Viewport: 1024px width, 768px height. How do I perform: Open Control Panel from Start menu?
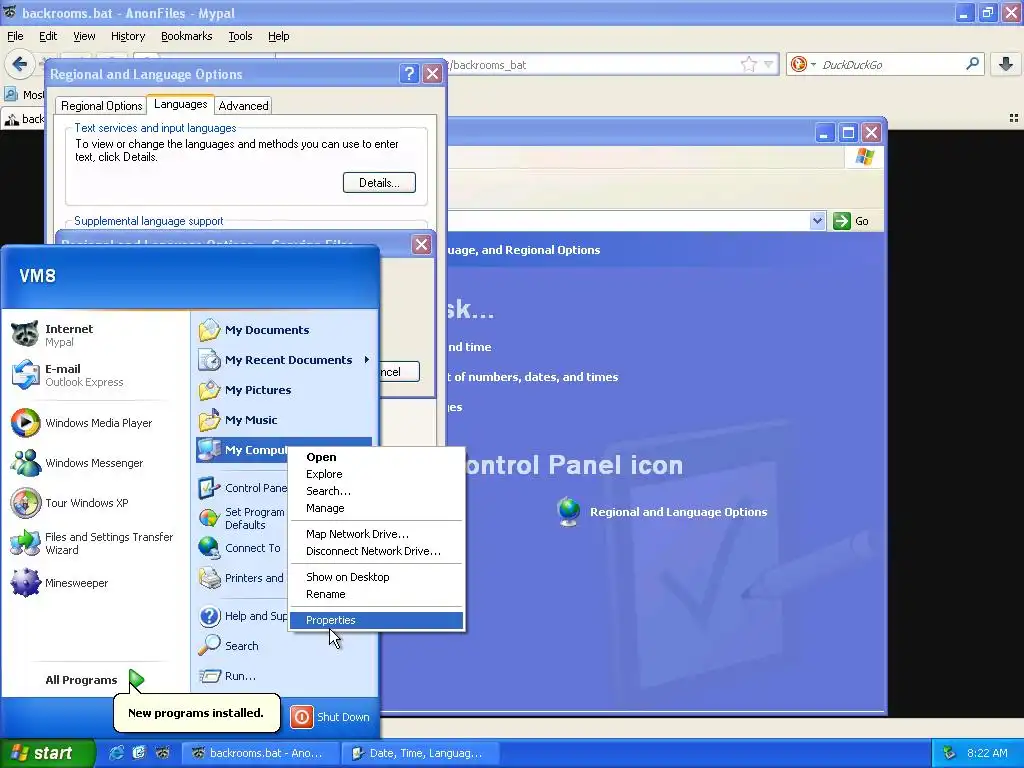242,488
